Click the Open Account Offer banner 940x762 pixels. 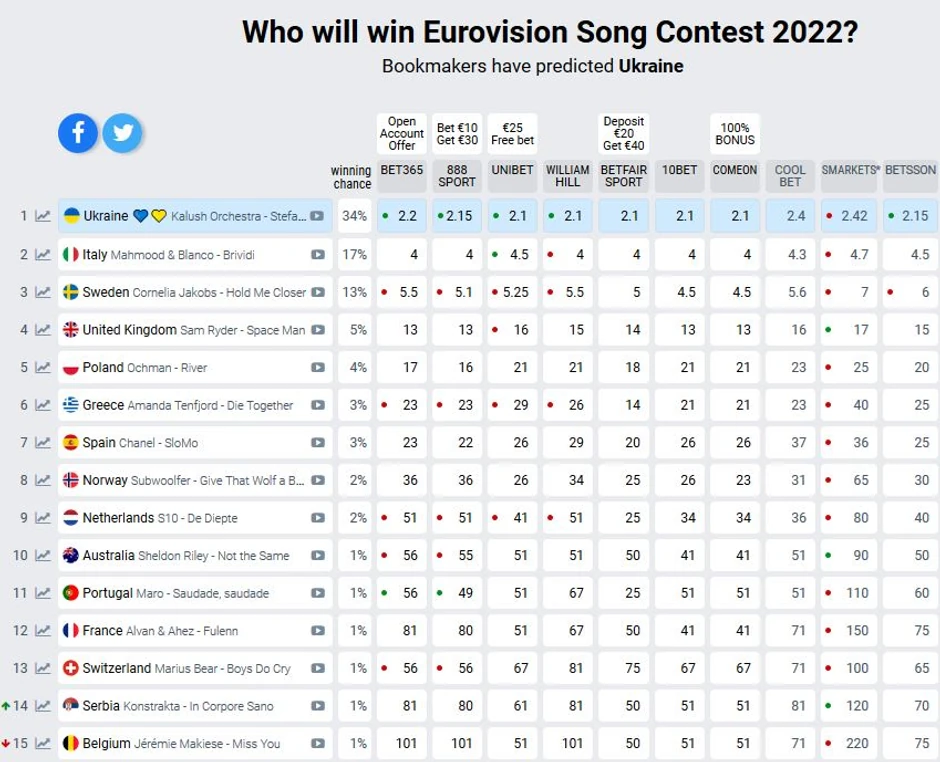pyautogui.click(x=401, y=134)
